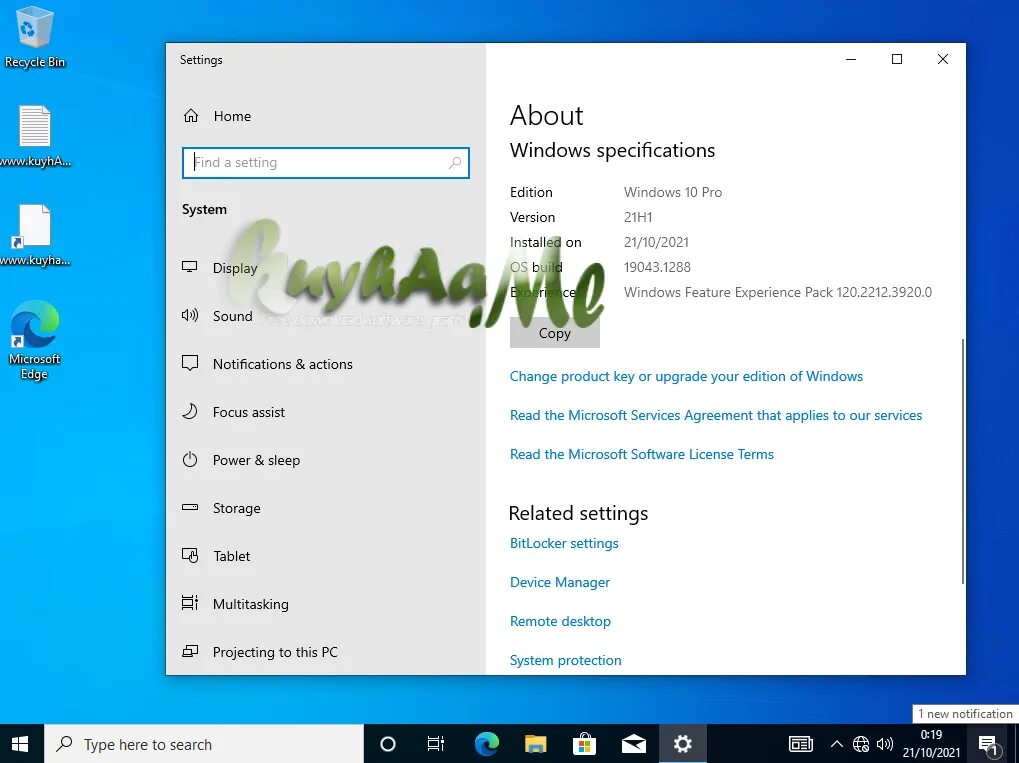Open File Explorer from the taskbar
This screenshot has width=1019, height=763.
click(x=535, y=744)
